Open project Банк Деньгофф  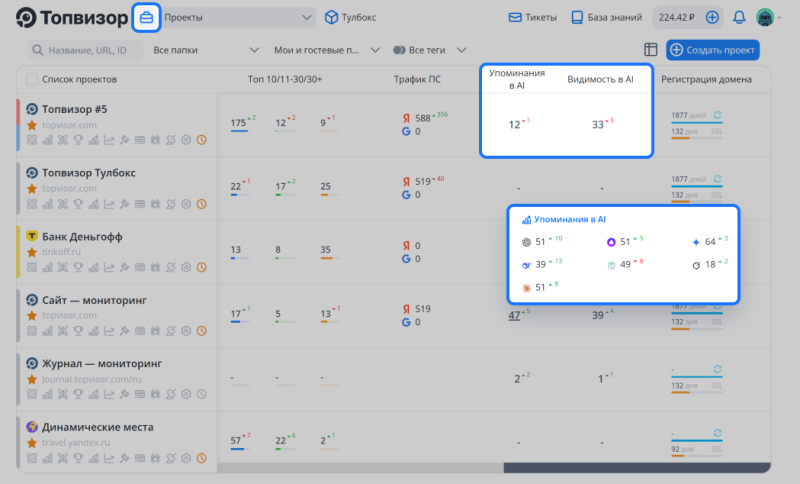pyautogui.click(x=82, y=237)
